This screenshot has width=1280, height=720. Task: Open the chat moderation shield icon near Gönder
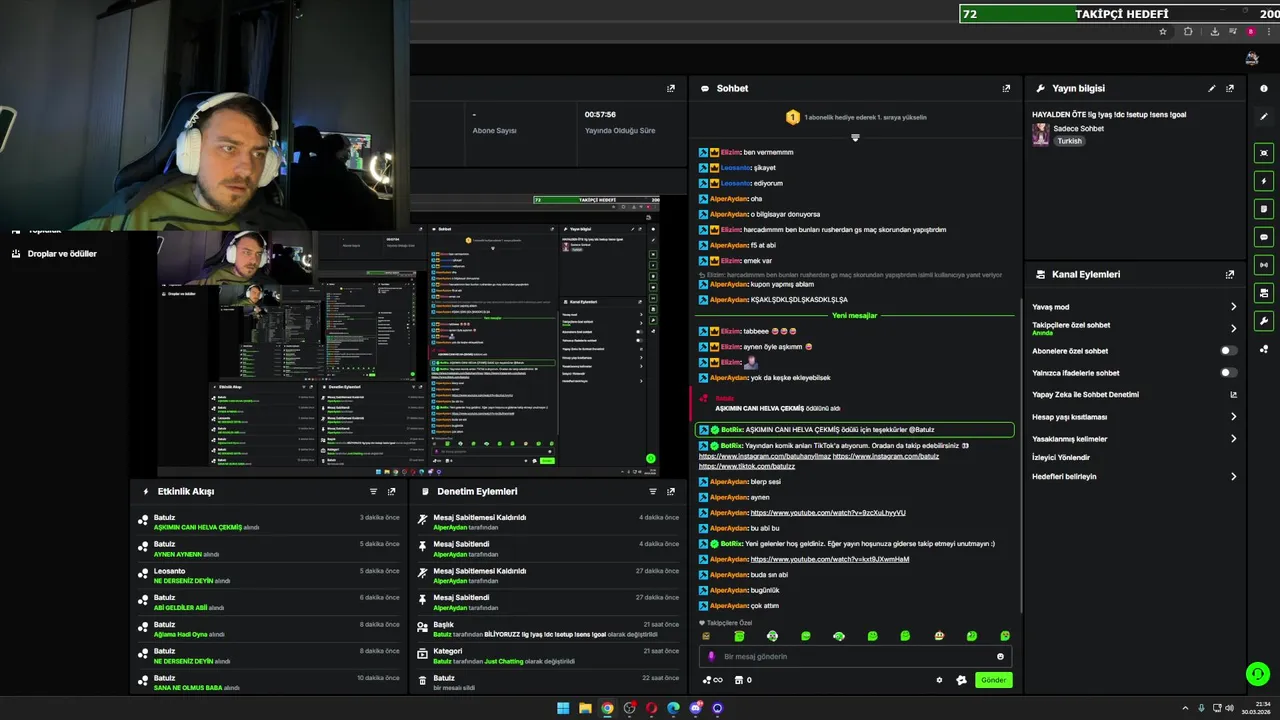(961, 680)
